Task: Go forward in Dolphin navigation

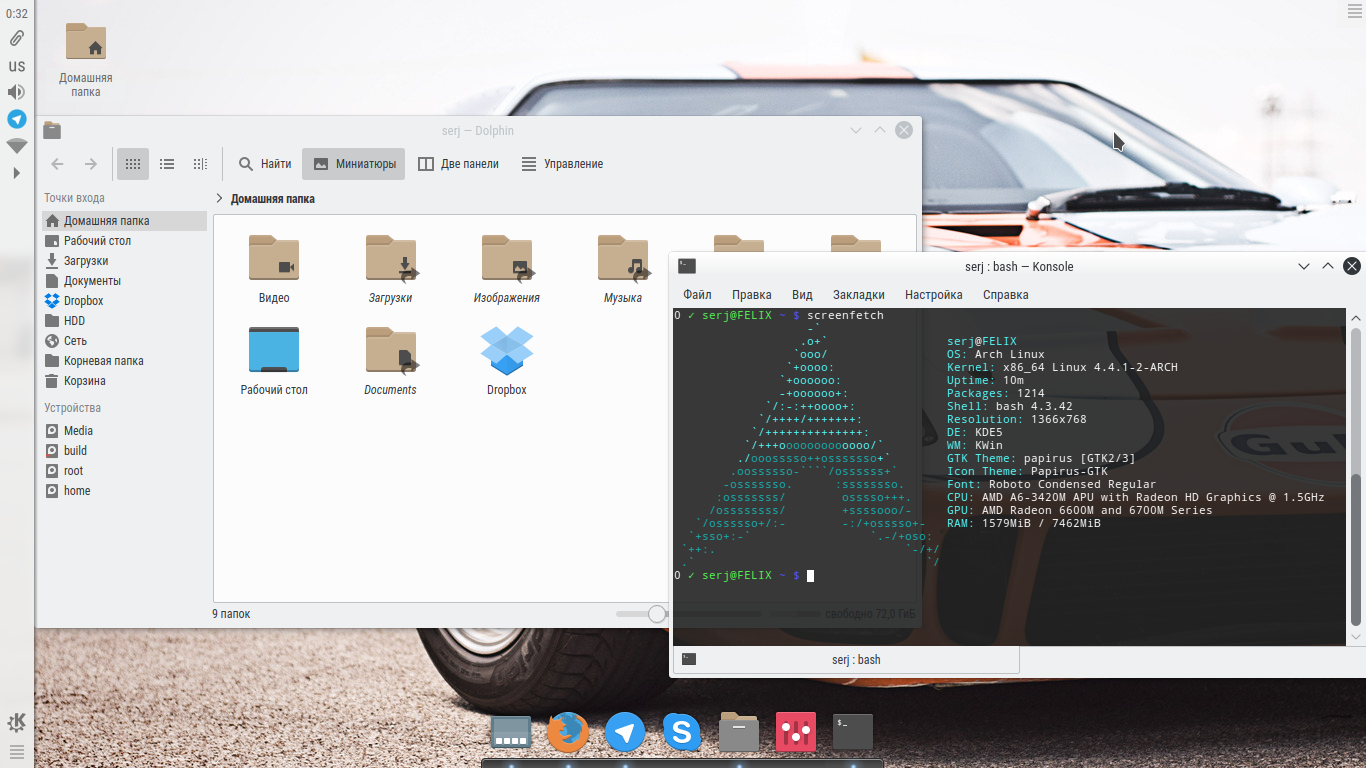Action: point(90,164)
